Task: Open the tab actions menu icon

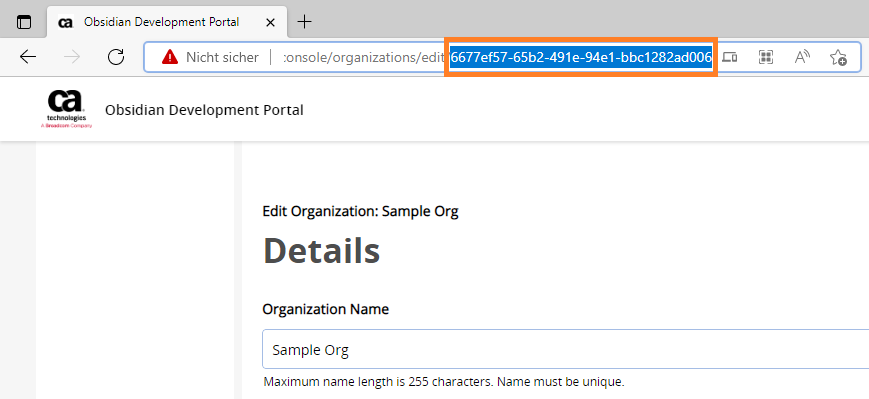Action: pos(24,22)
